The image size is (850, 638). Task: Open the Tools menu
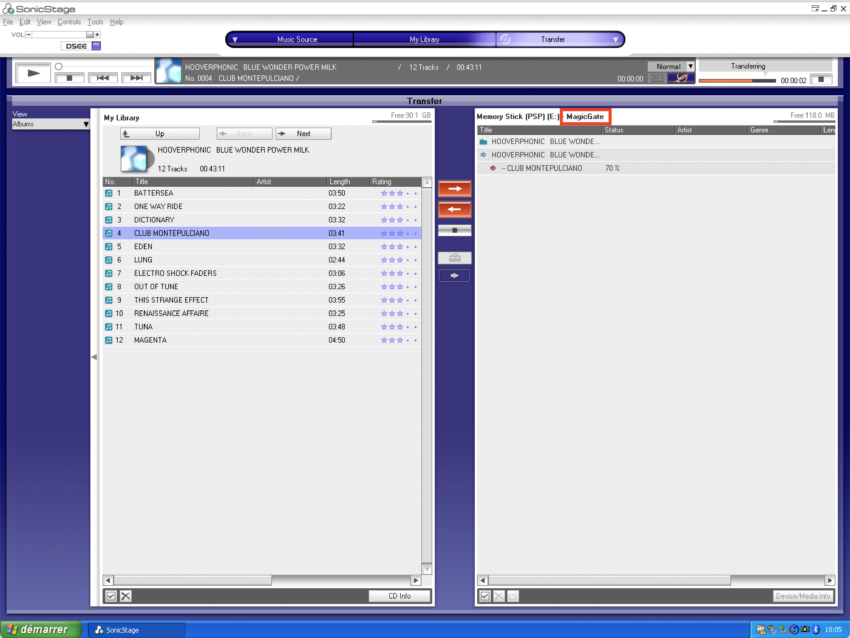(x=95, y=21)
